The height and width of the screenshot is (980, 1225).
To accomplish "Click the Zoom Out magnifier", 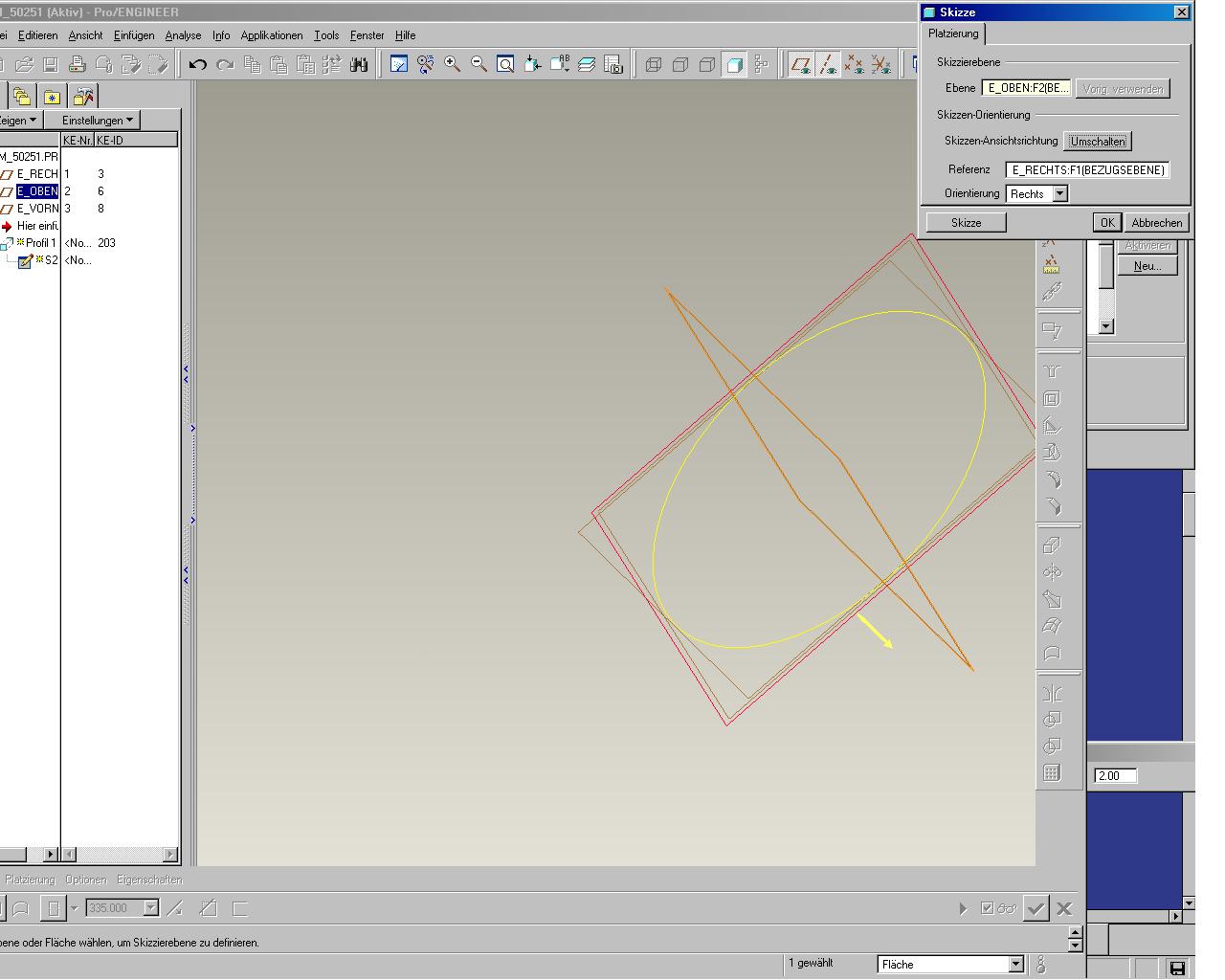I will [x=479, y=65].
